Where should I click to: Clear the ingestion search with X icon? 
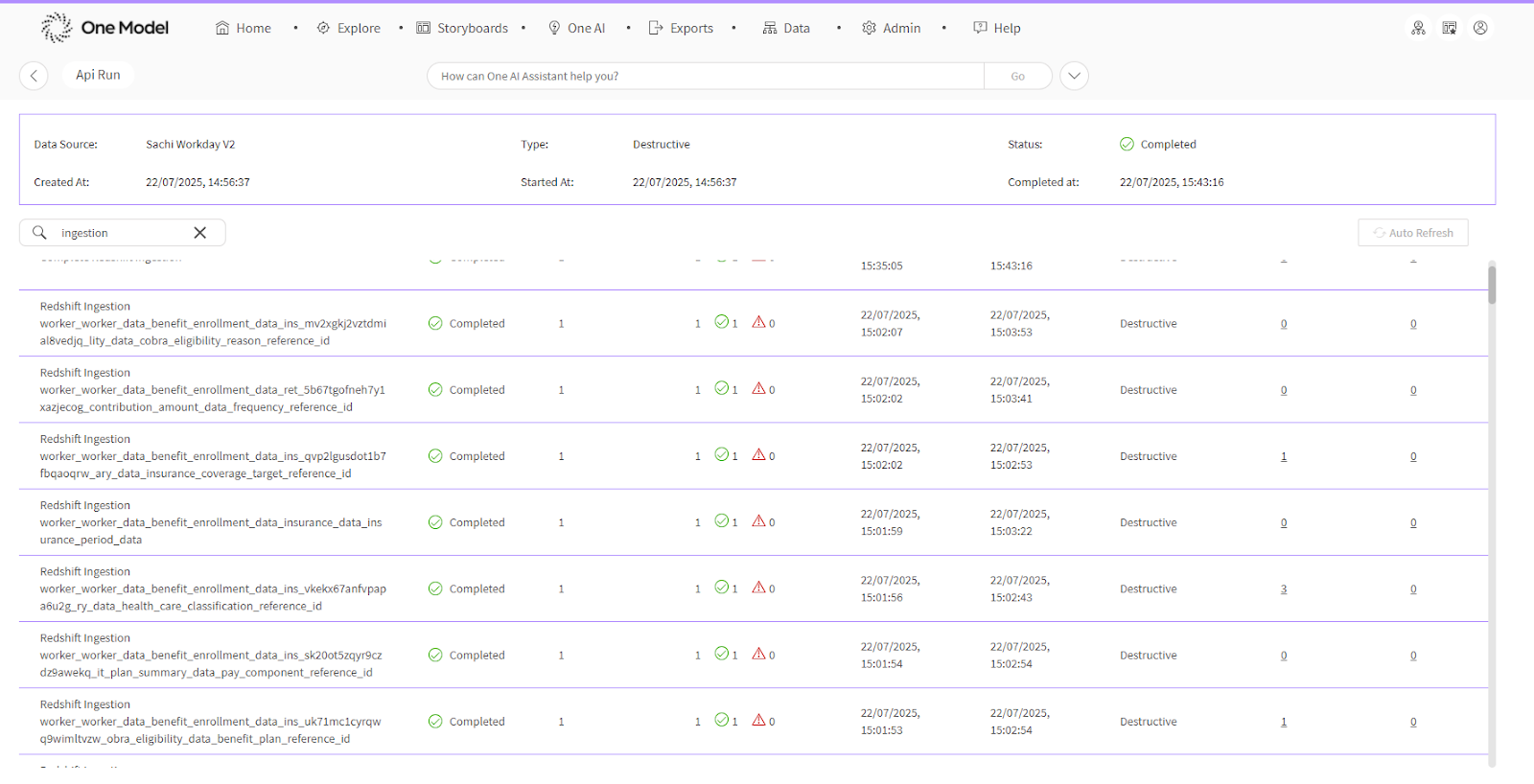(199, 233)
